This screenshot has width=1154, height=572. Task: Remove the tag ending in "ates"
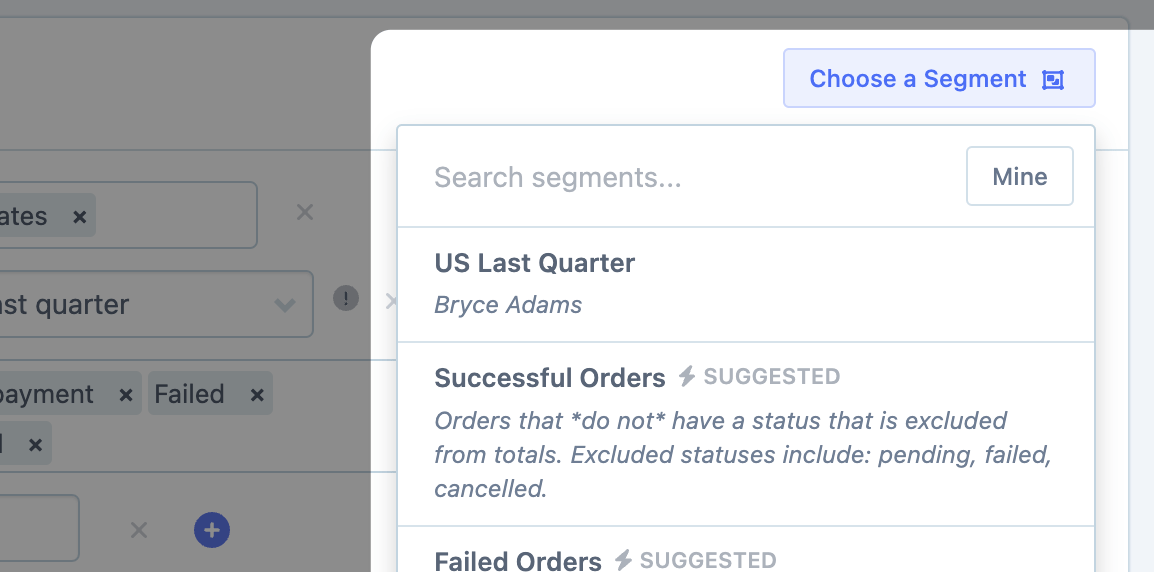(80, 216)
